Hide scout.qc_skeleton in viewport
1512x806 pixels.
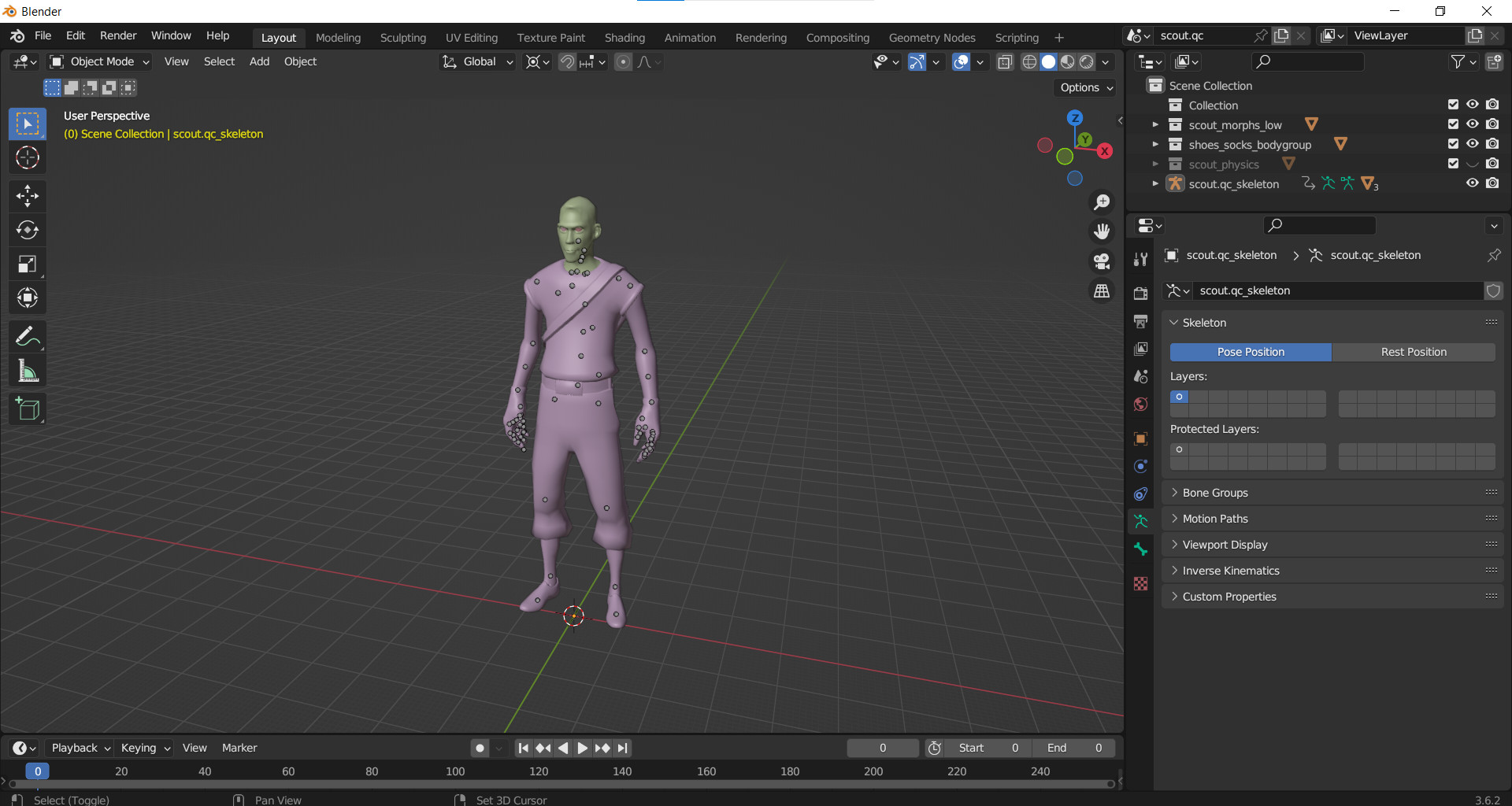pyautogui.click(x=1472, y=183)
